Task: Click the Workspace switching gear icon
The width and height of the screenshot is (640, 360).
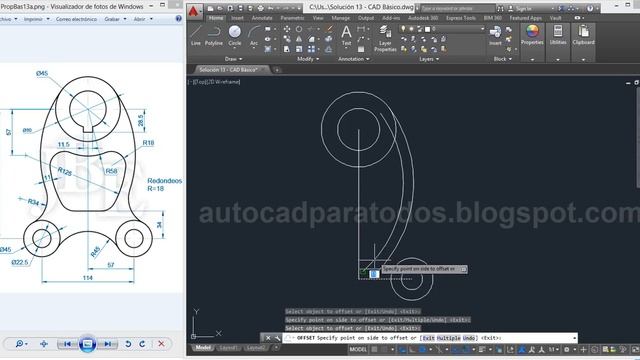Action: (x=567, y=349)
